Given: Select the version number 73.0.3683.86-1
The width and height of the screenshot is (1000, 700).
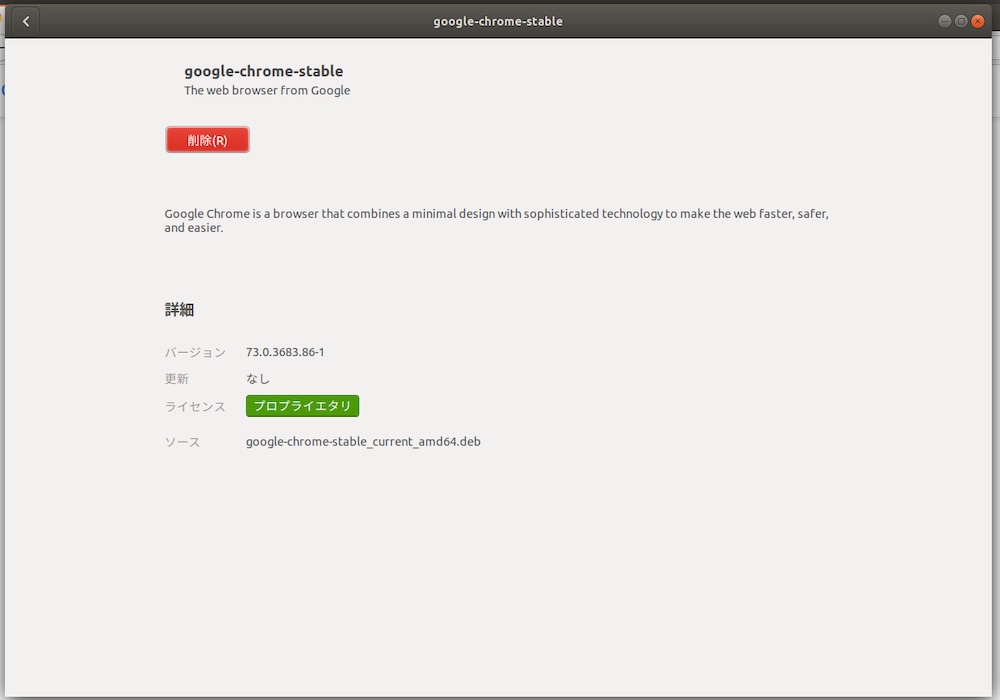Looking at the screenshot, I should click(x=285, y=352).
